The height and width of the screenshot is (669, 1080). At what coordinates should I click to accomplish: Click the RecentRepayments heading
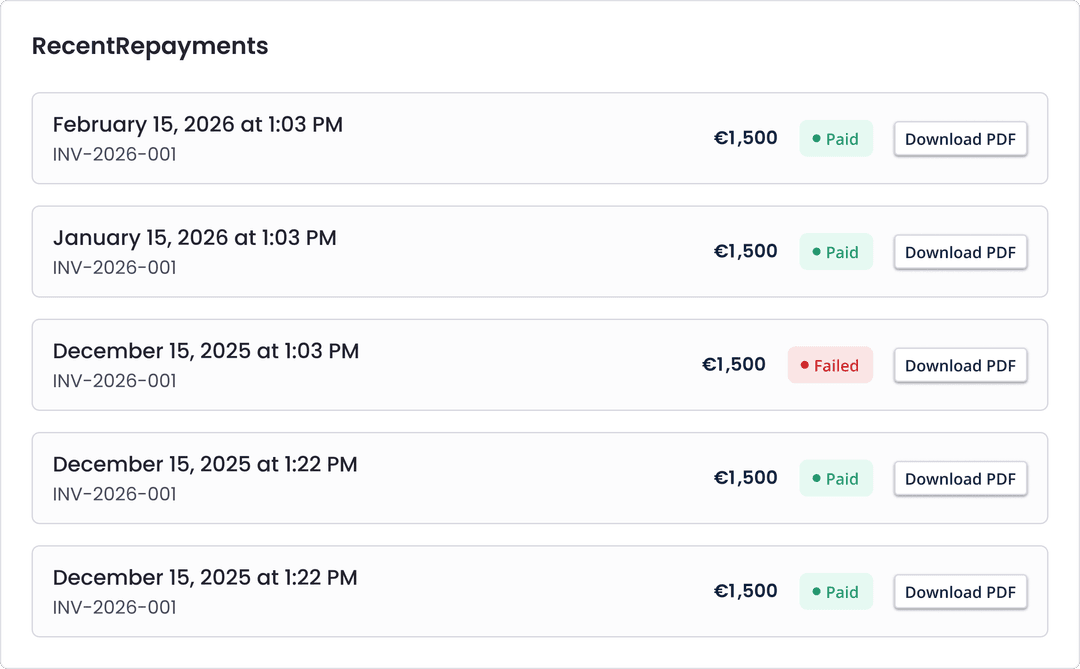tap(150, 46)
